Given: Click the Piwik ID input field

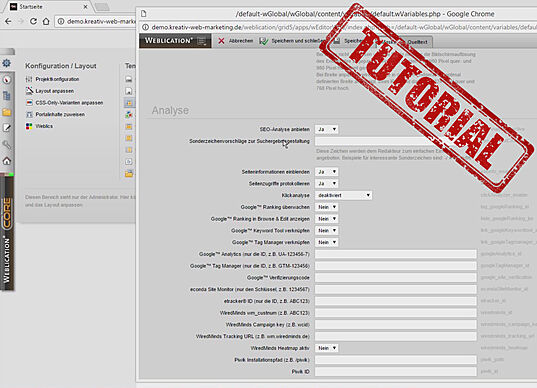Looking at the screenshot, I should [x=396, y=372].
